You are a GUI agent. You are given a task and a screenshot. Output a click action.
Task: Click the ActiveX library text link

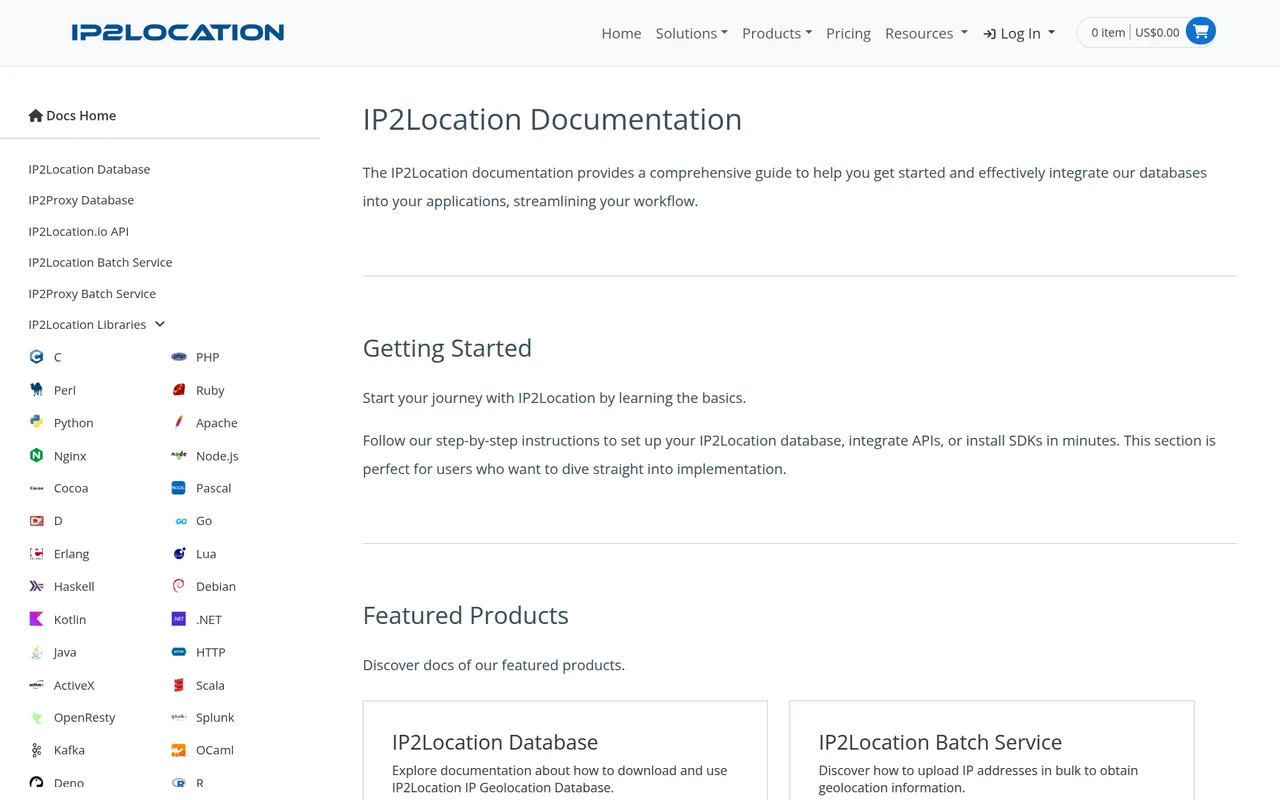coord(74,686)
